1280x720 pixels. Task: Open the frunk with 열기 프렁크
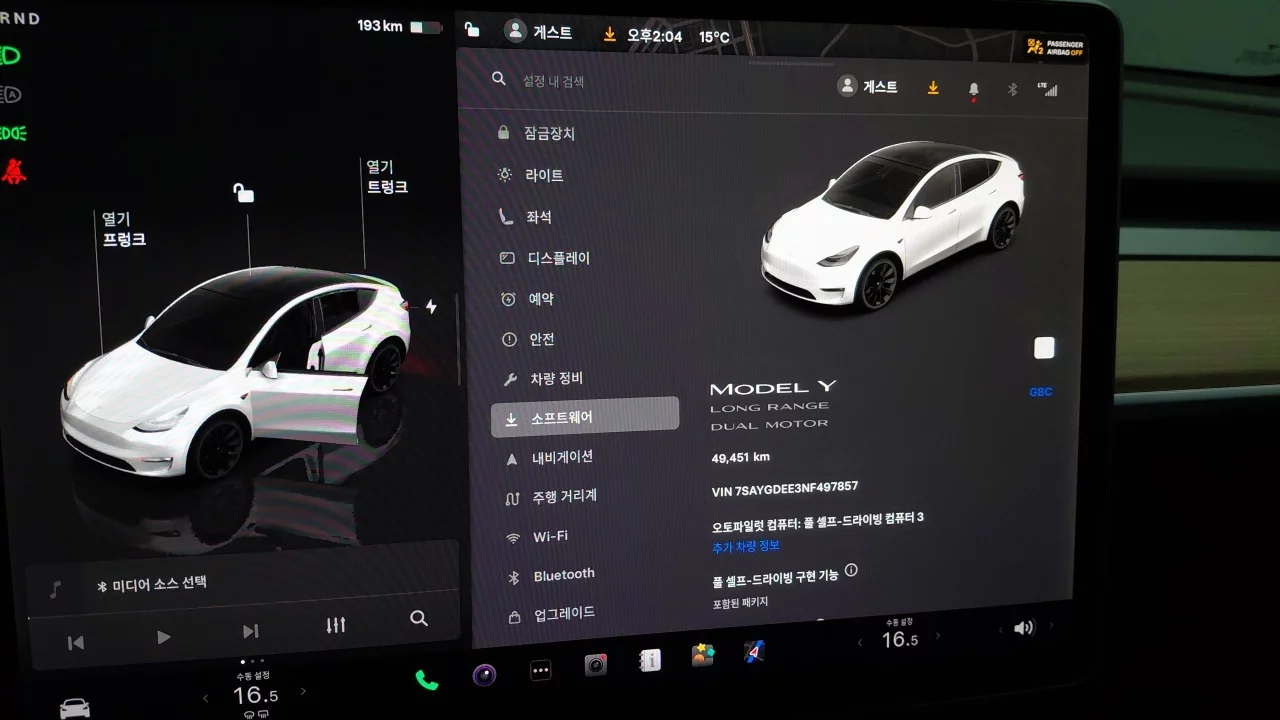(x=123, y=230)
